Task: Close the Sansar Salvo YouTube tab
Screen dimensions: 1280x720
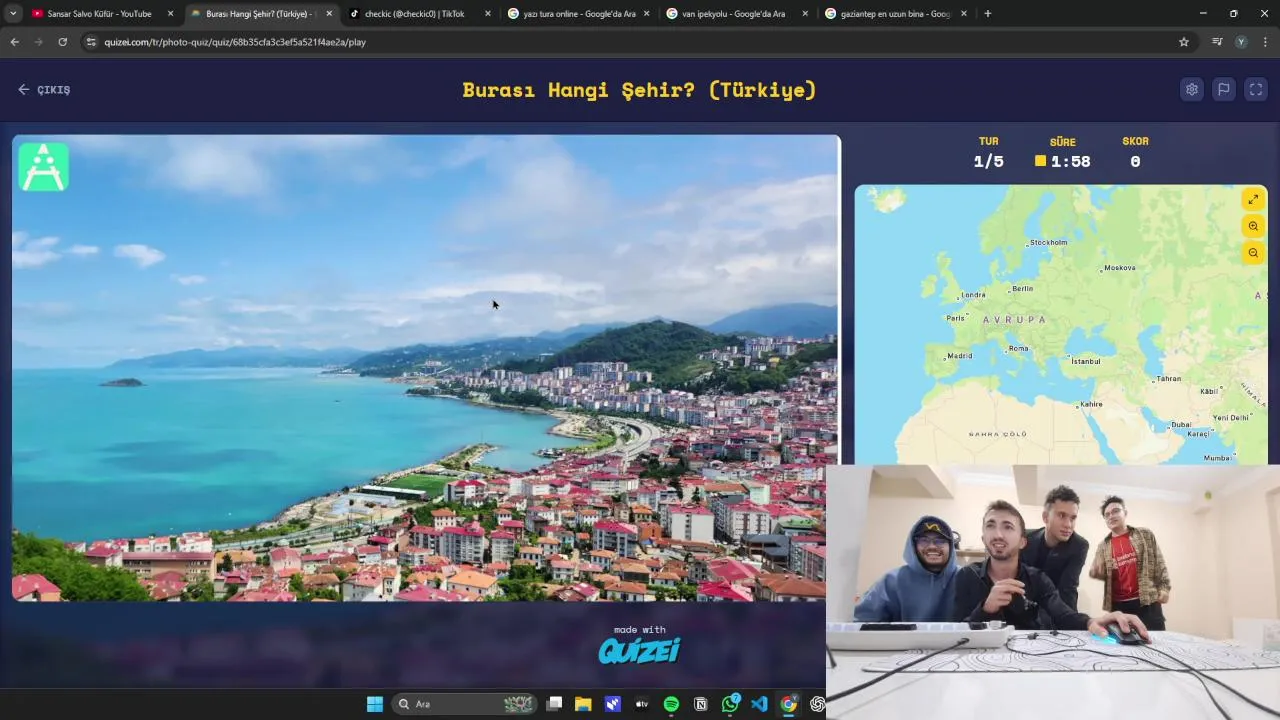Action: pos(170,14)
